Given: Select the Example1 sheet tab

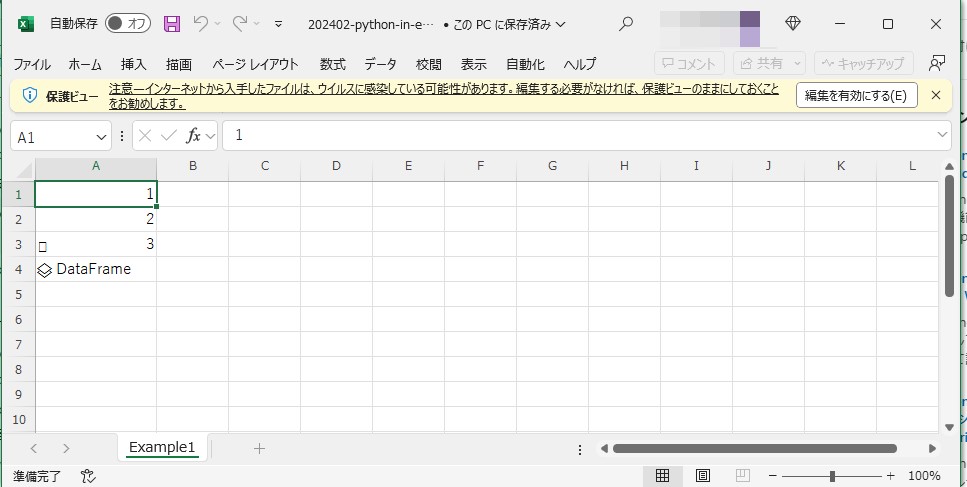Looking at the screenshot, I should tap(162, 448).
